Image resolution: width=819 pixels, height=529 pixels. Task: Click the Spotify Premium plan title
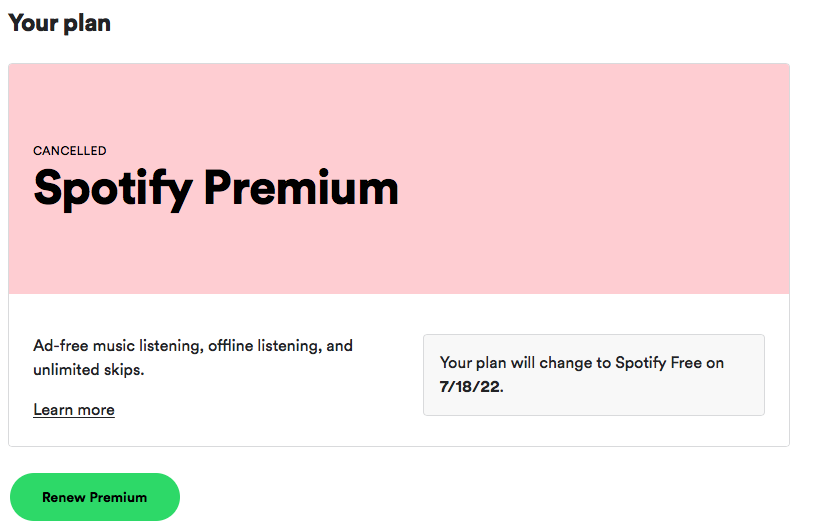click(216, 188)
